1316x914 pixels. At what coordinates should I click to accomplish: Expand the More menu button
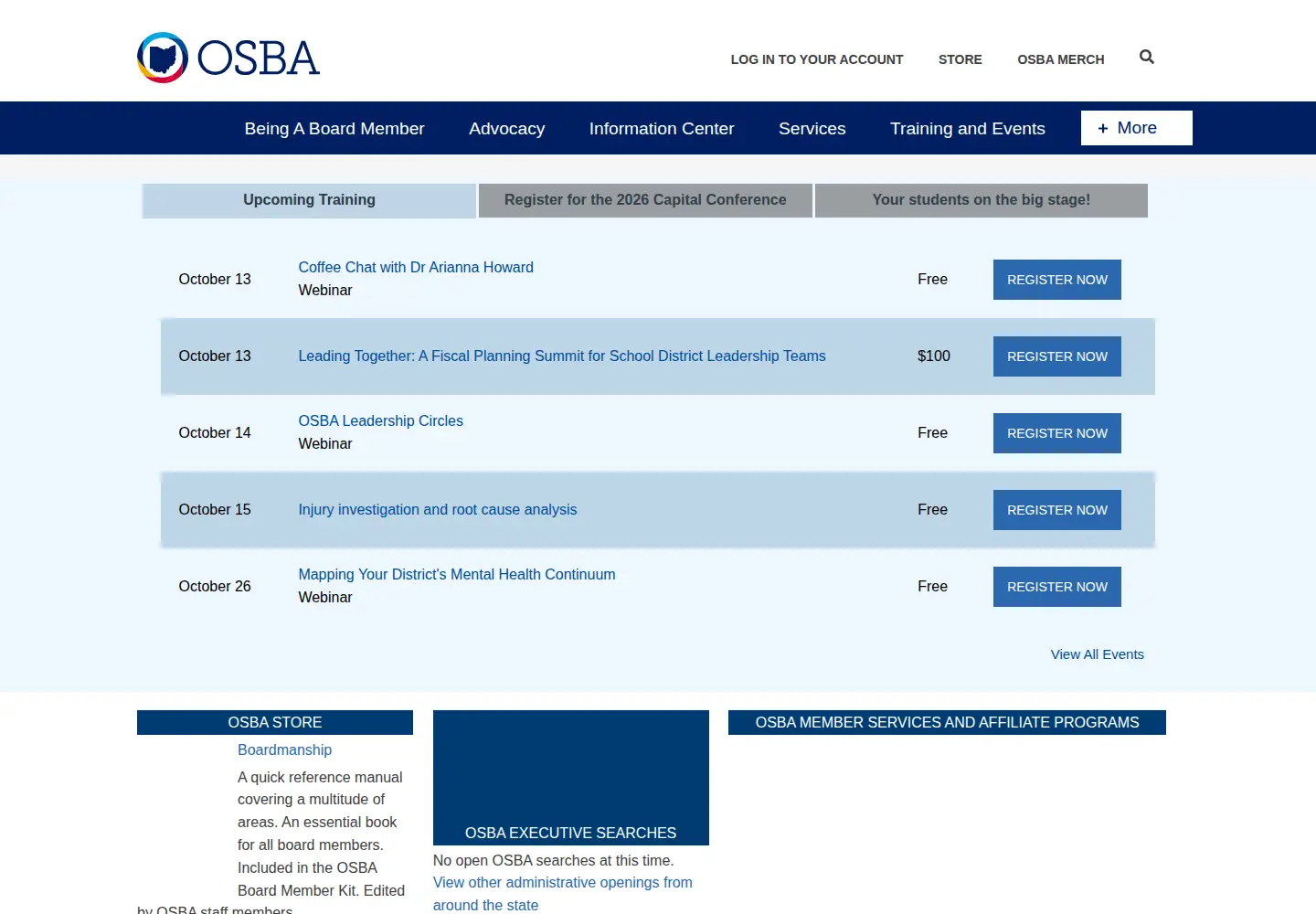point(1136,128)
